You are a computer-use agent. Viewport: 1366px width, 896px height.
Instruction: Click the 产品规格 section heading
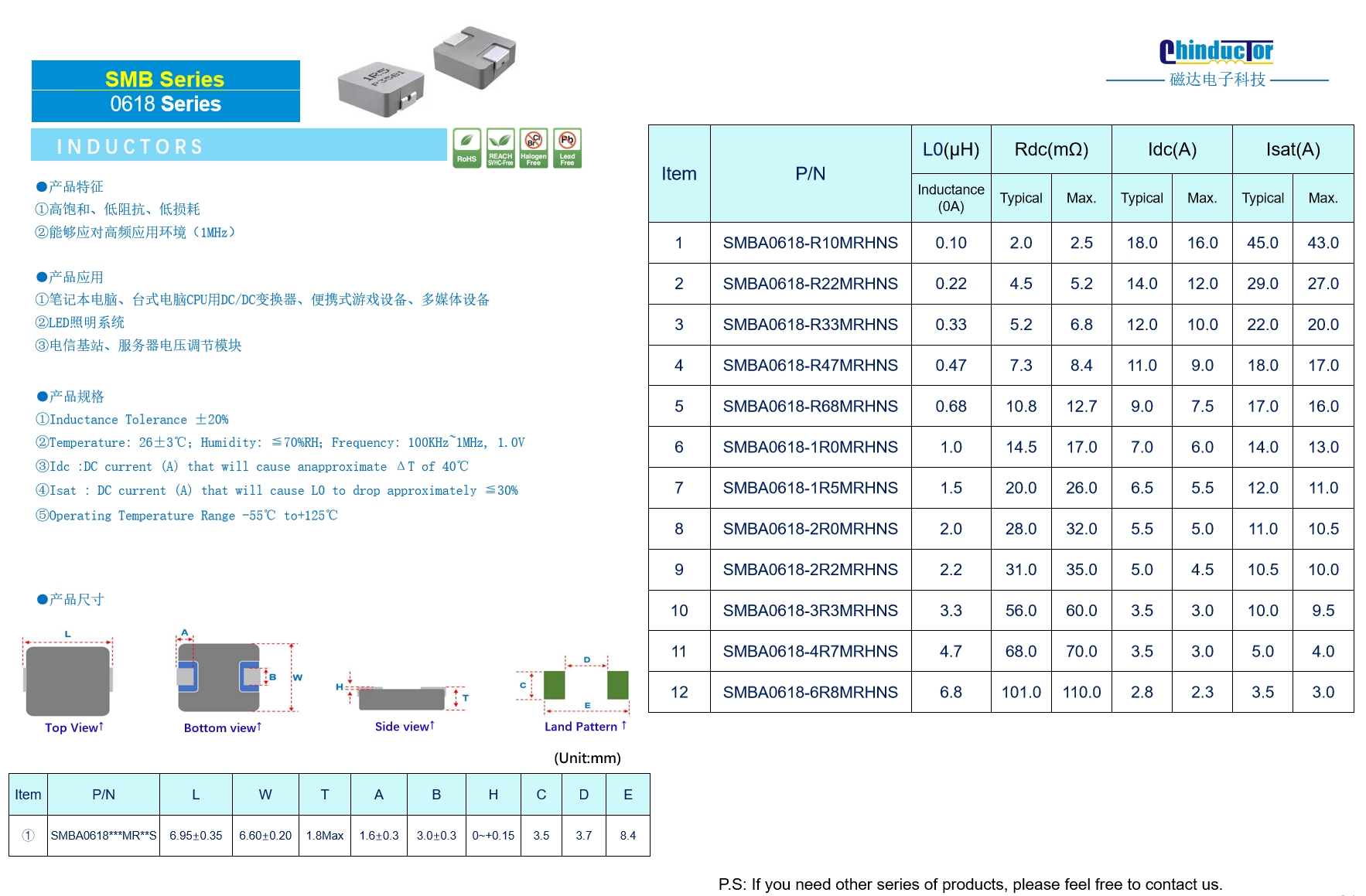click(70, 397)
